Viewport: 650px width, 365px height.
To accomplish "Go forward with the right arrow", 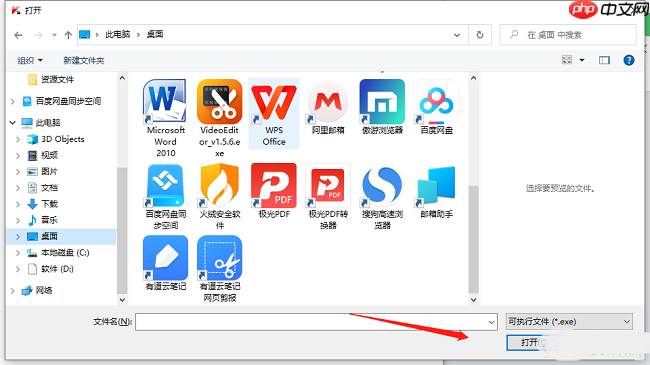I will coord(38,35).
